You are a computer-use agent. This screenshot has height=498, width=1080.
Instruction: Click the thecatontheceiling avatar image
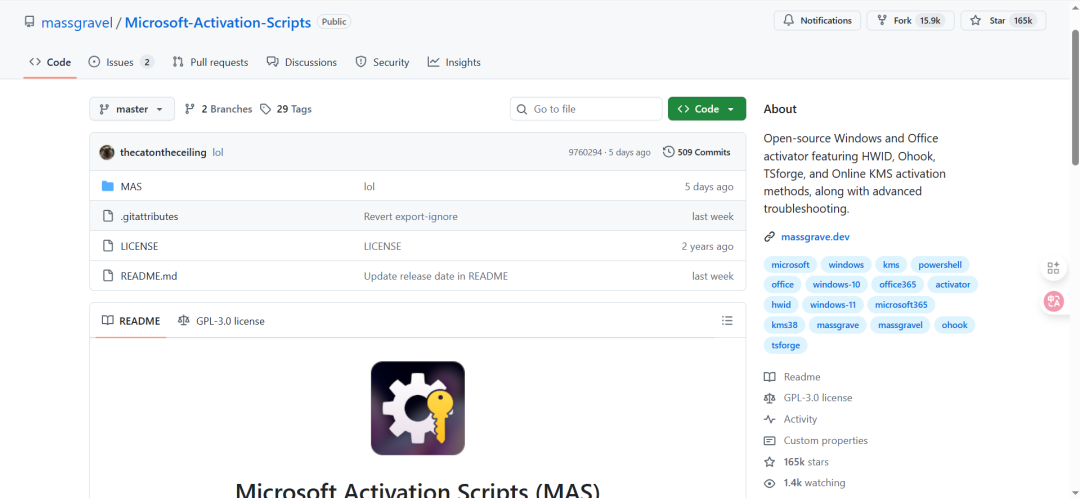click(107, 152)
